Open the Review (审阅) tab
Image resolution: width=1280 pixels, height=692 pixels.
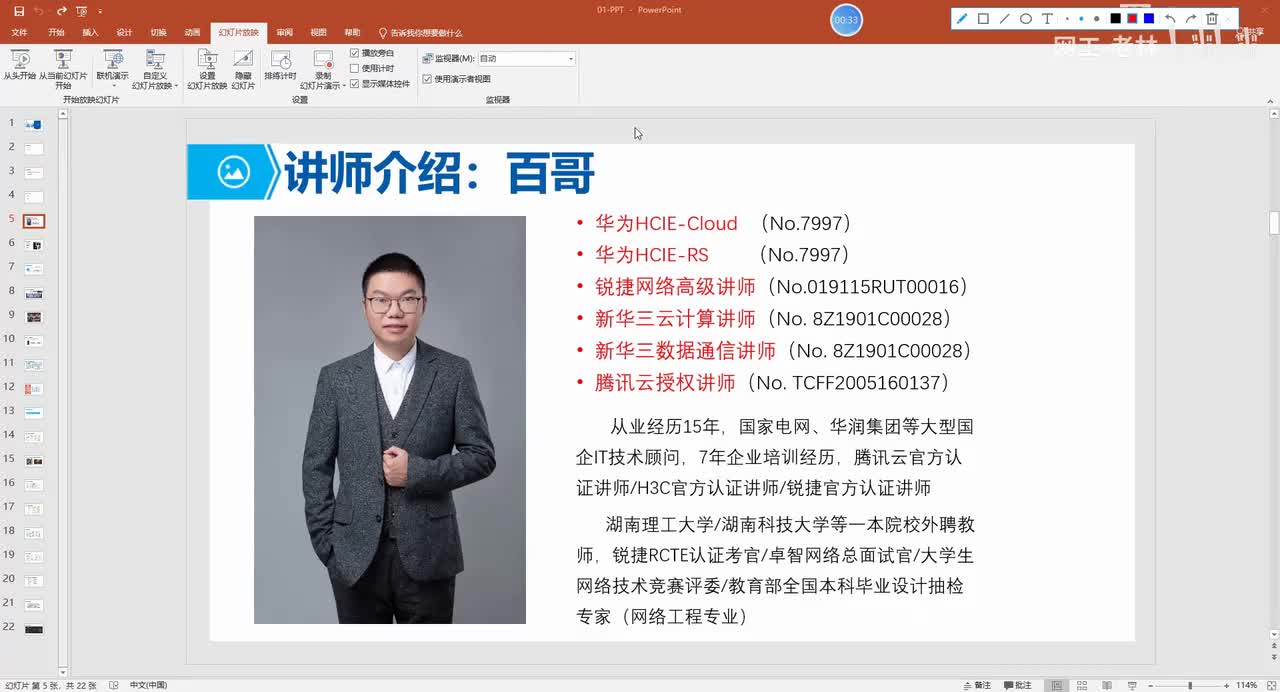coord(285,32)
